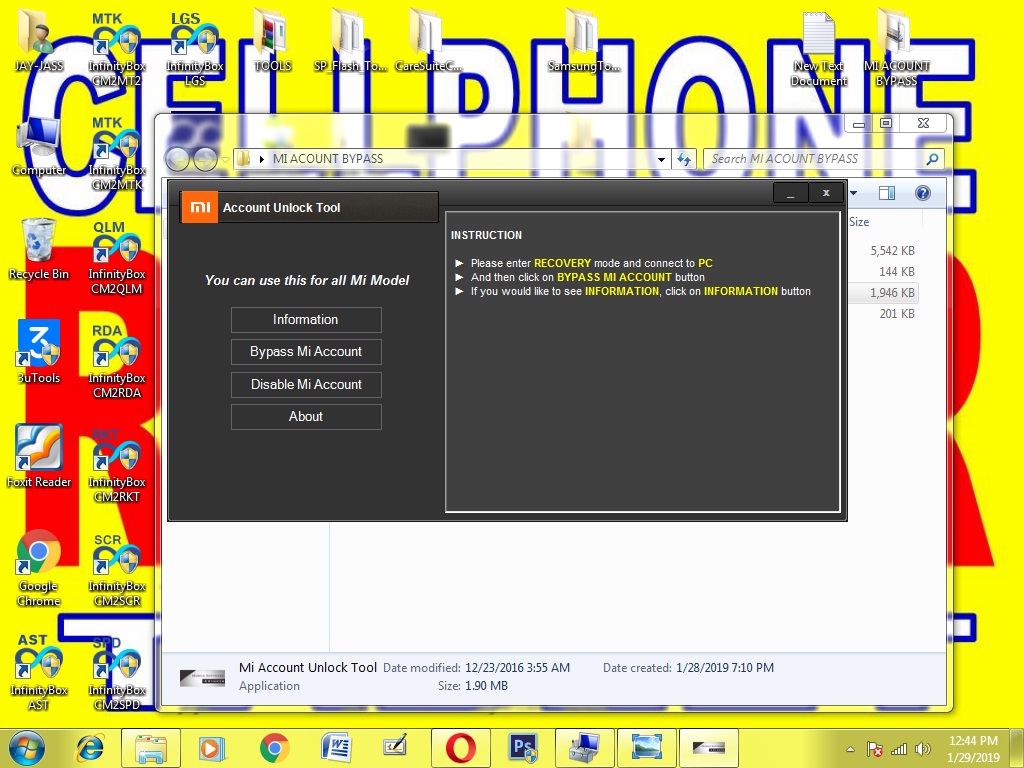Open InfinityBox CM2SCR desktop shortcut

[x=117, y=569]
